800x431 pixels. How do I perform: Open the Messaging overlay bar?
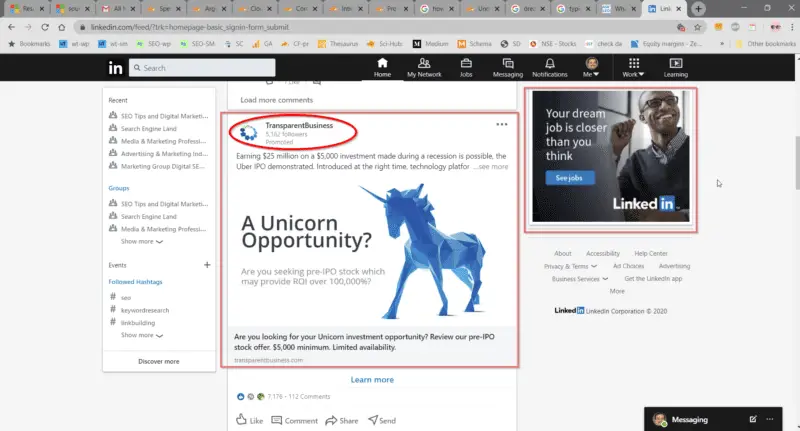point(713,419)
